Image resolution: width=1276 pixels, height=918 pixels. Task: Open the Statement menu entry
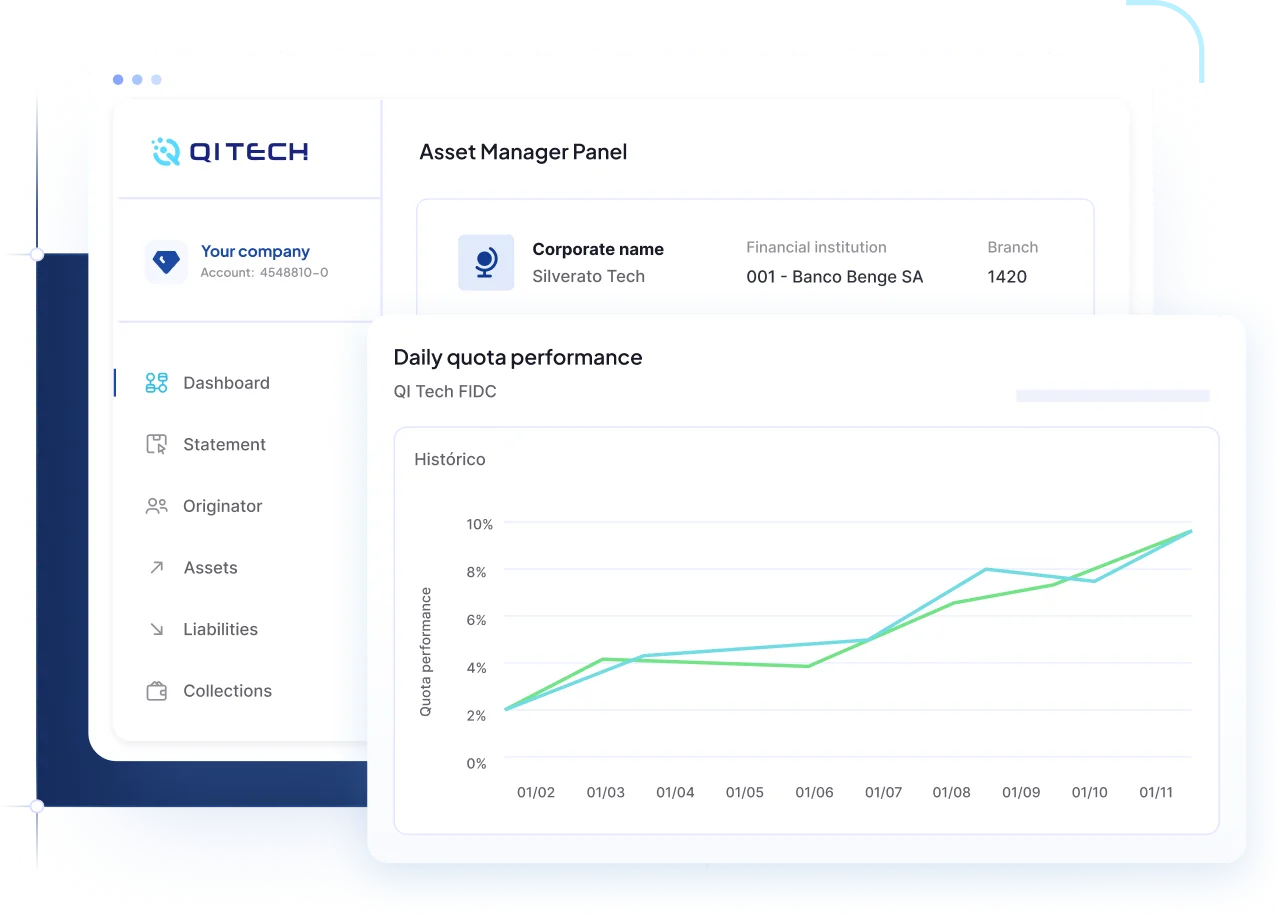[224, 444]
